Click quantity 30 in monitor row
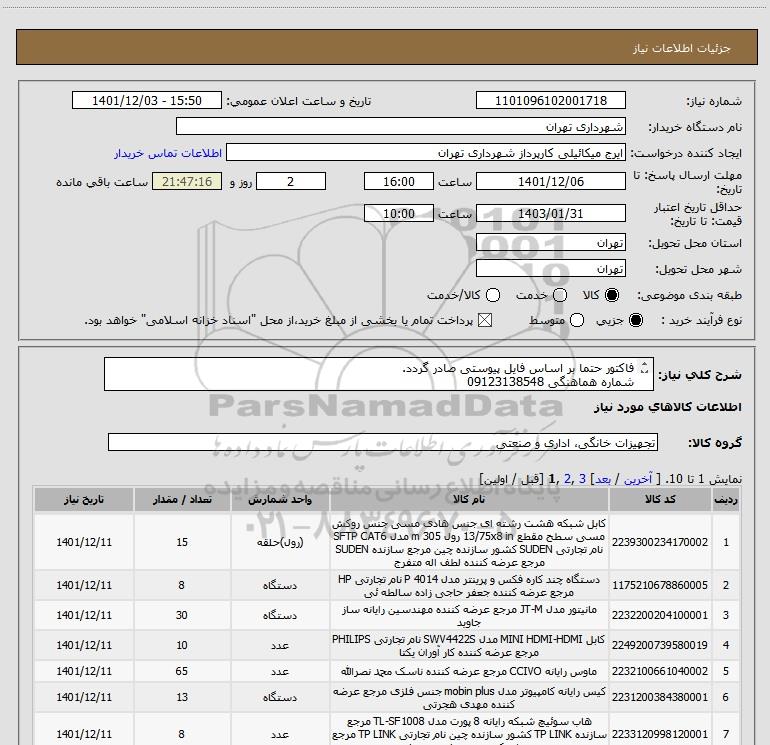 click(182, 615)
